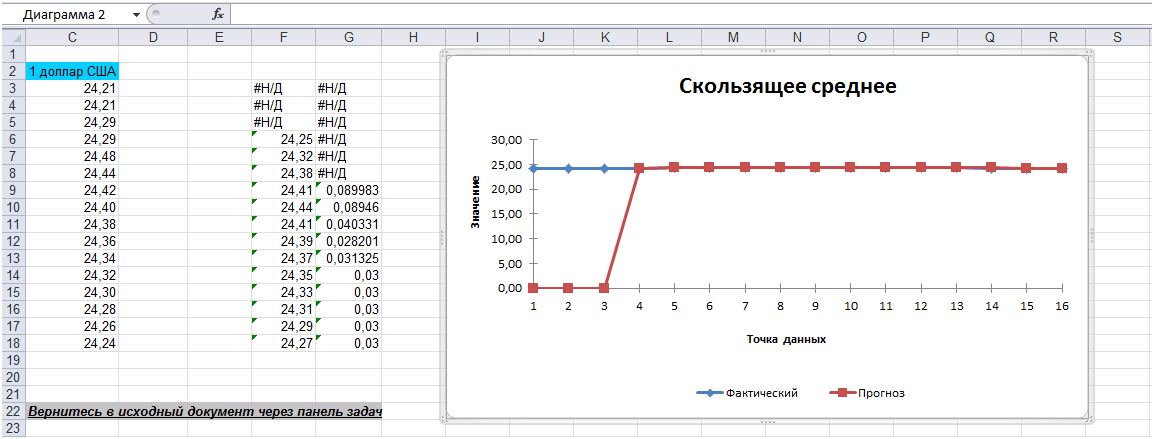Click the '15,00' vertical axis label
Image resolution: width=1154 pixels, height=439 pixels.
tap(506, 214)
